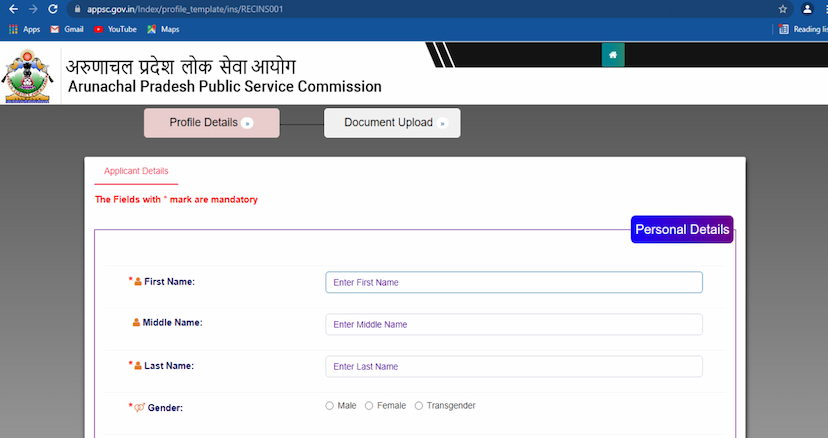The image size is (828, 438).
Task: Open YouTube bookmark
Action: click(115, 29)
